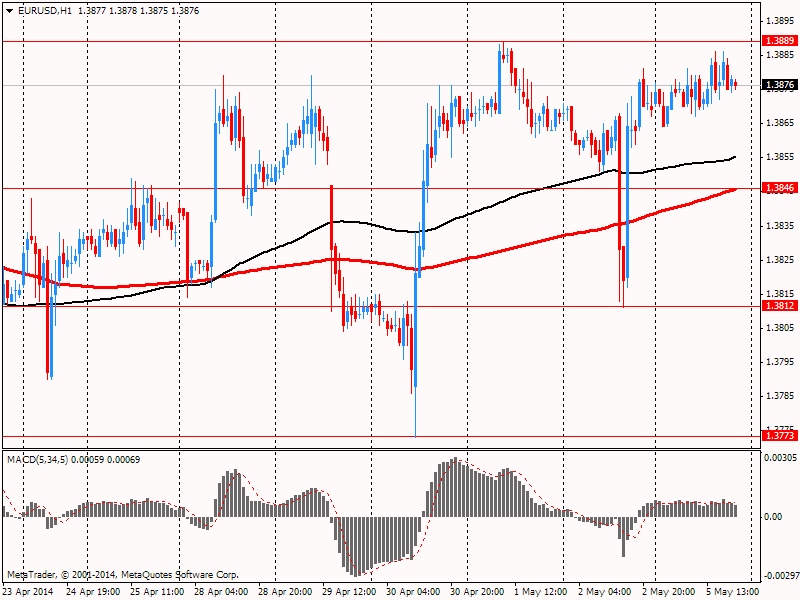Click the 24 Apr 19:00 time label
This screenshot has width=800, height=600.
pos(93,592)
